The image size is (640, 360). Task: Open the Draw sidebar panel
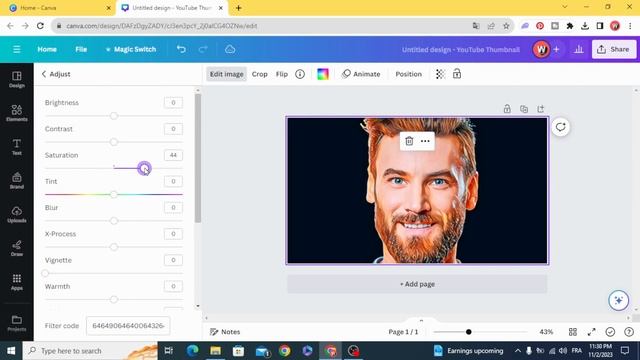click(x=17, y=248)
